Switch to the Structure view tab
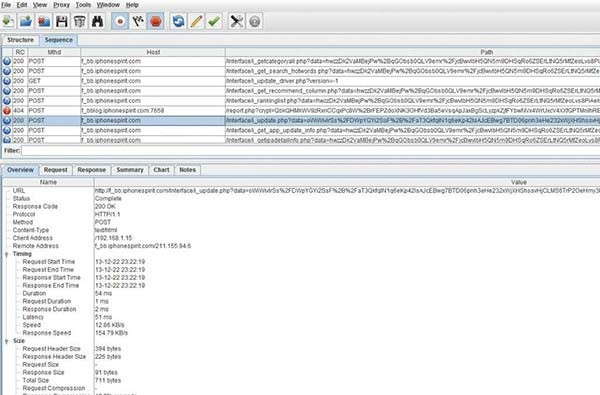 (x=21, y=40)
